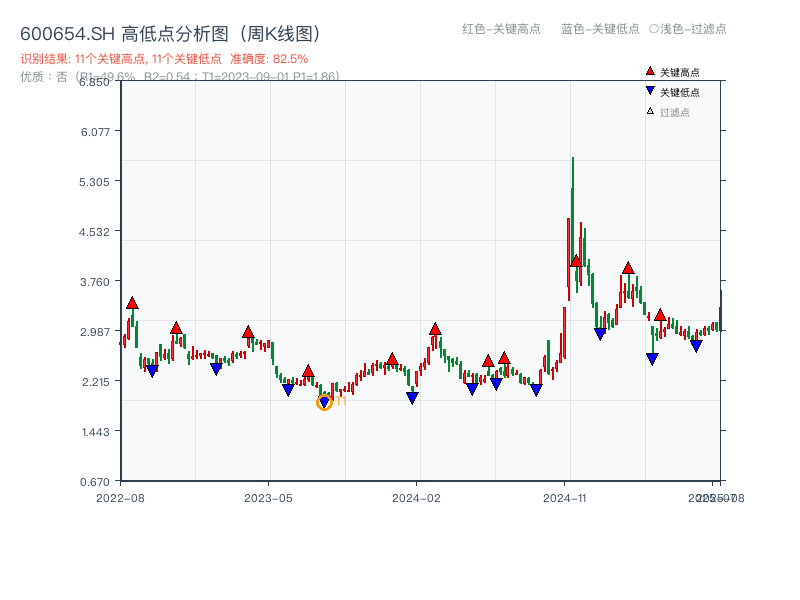Click the red 识别结果 accuracy summary line
Image resolution: width=800 pixels, height=600 pixels.
(164, 59)
